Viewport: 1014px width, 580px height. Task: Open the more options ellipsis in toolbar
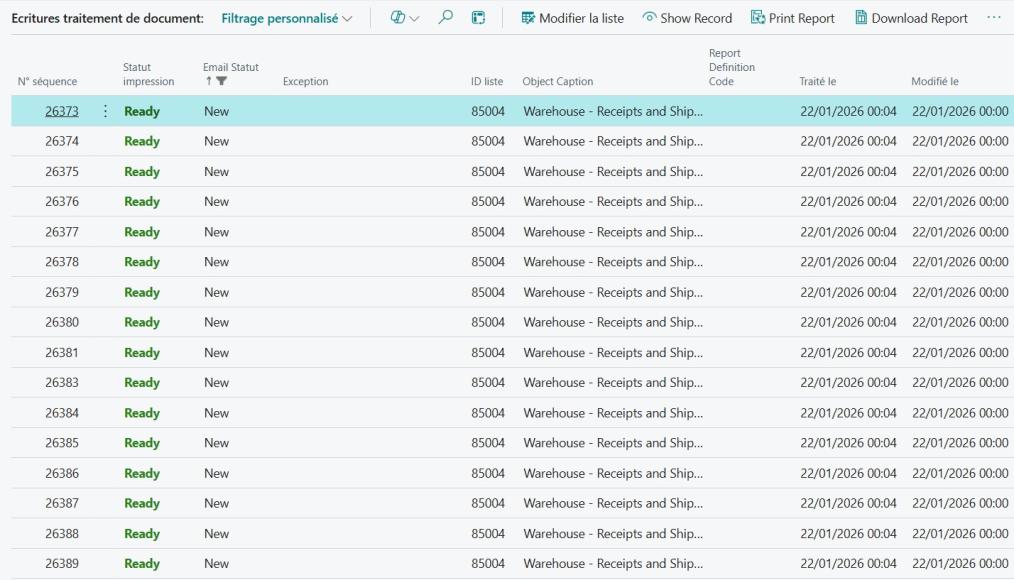coord(993,18)
